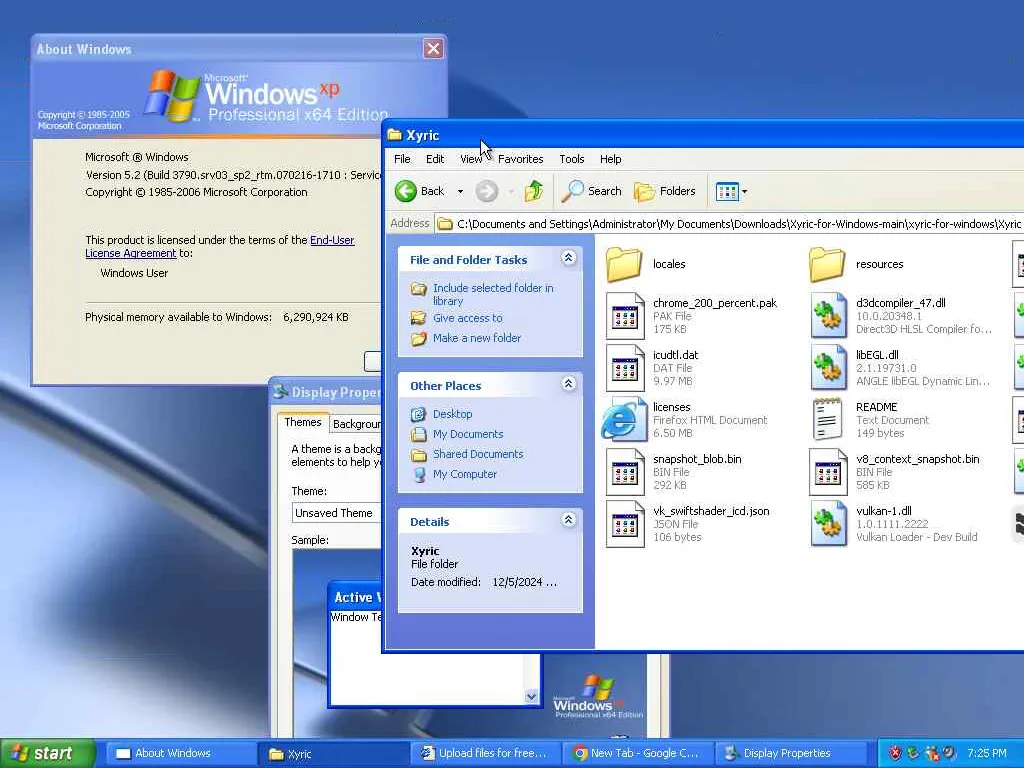Open the View menu

click(x=471, y=159)
